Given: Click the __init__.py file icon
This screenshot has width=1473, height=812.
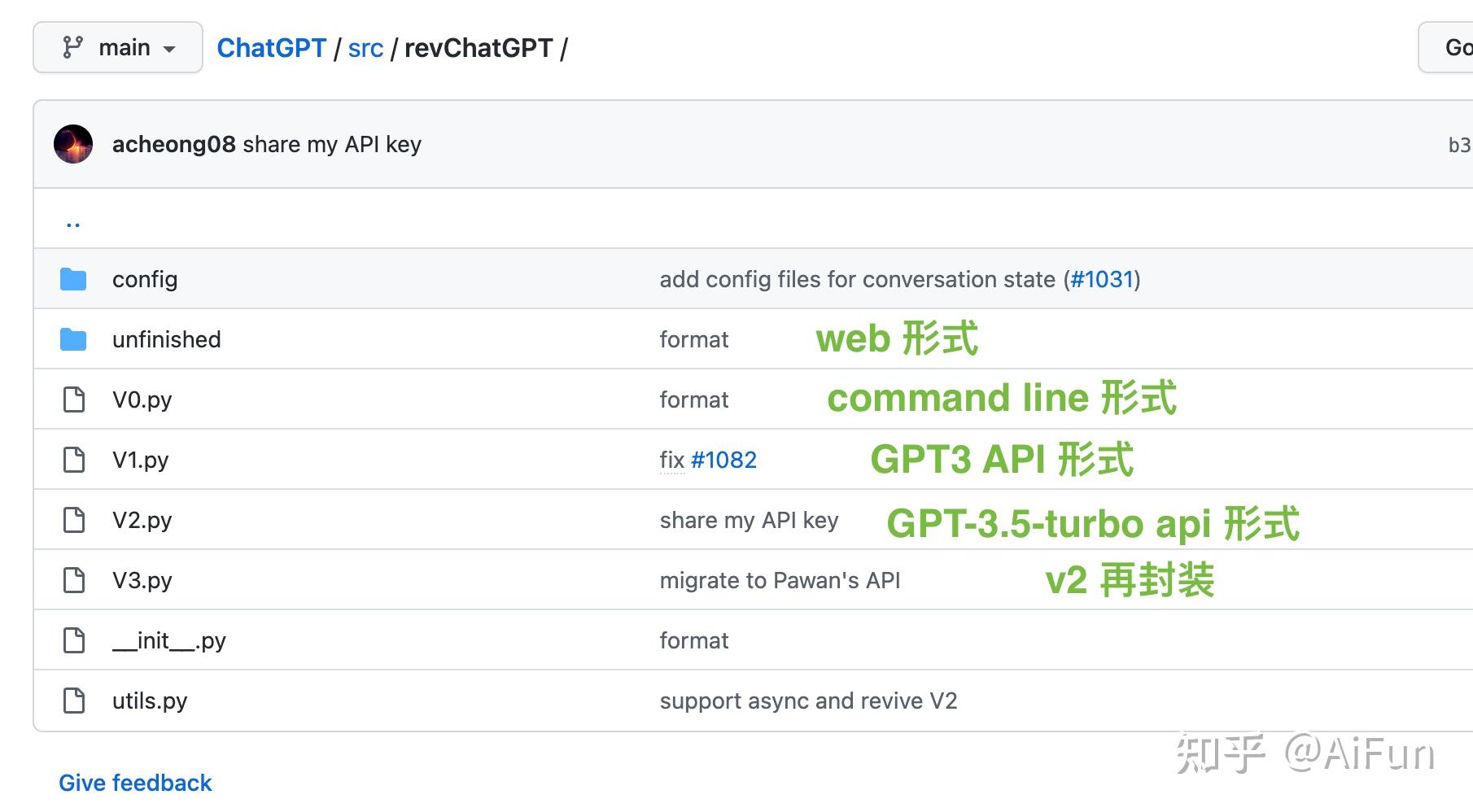Looking at the screenshot, I should point(74,640).
